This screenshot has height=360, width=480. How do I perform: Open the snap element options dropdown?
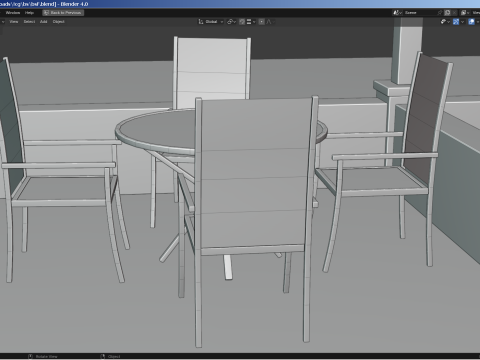coord(251,22)
